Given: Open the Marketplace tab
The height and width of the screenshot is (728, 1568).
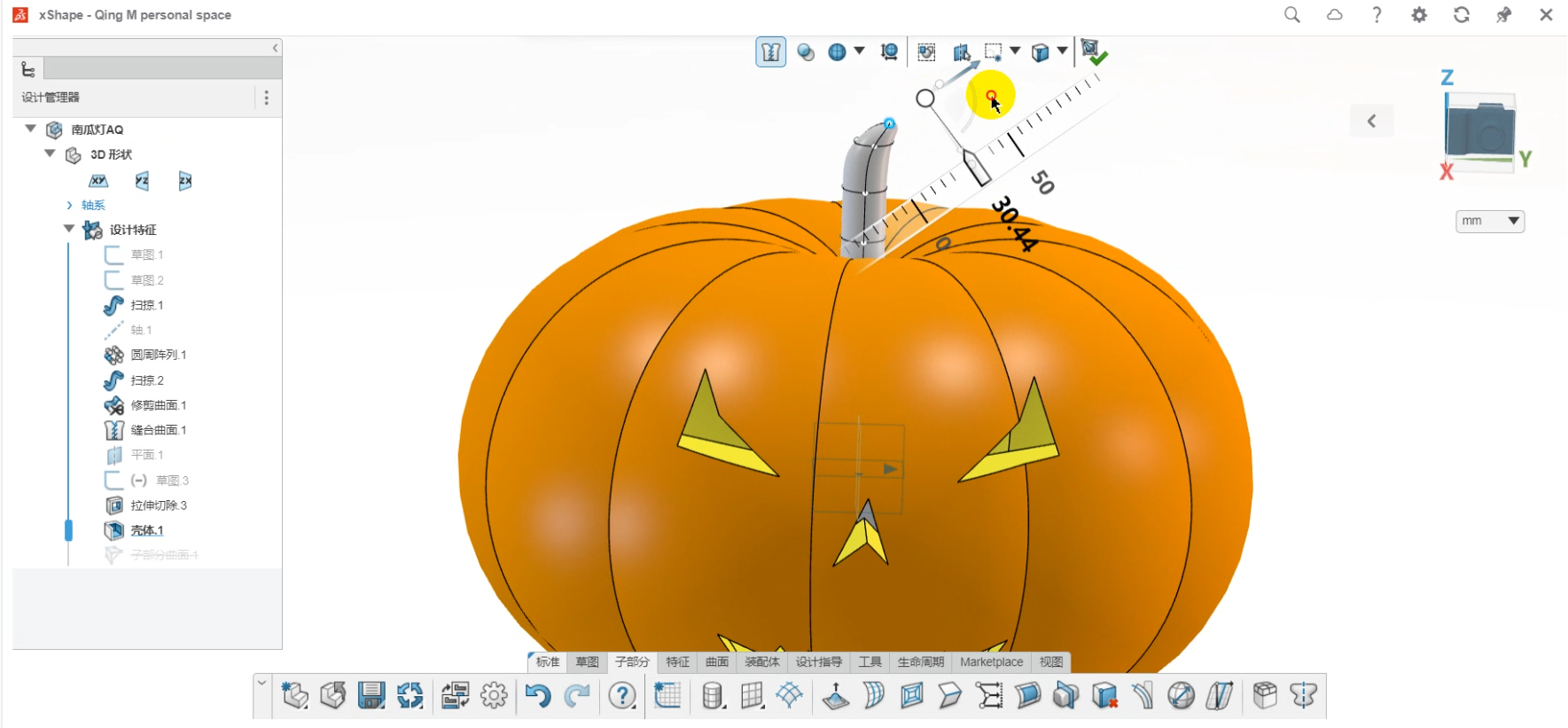Looking at the screenshot, I should click(x=991, y=661).
